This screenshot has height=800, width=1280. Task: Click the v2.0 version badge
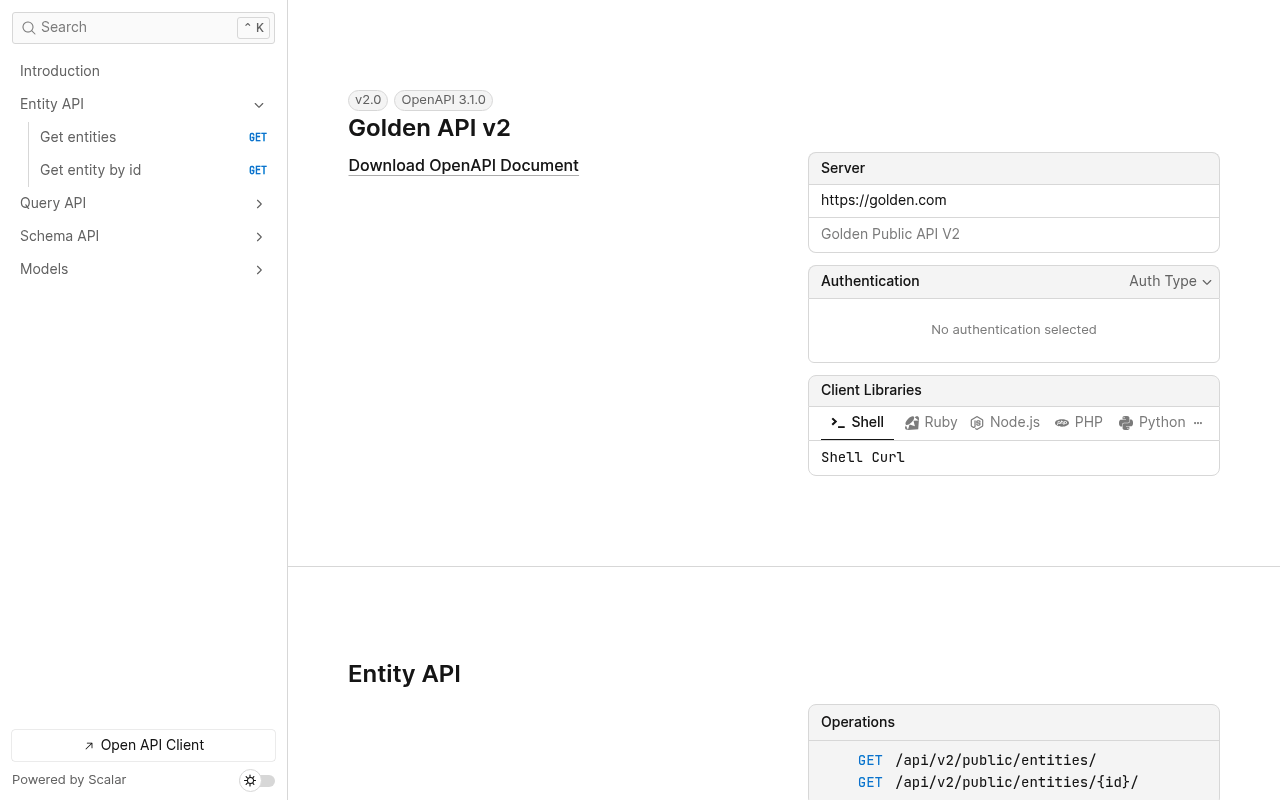pos(368,100)
